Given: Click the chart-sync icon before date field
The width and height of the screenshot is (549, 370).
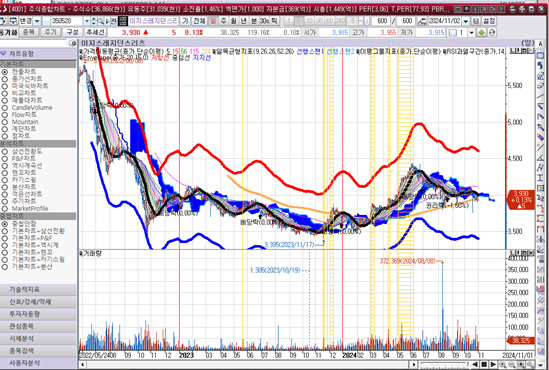Looking at the screenshot, I should pyautogui.click(x=422, y=21).
